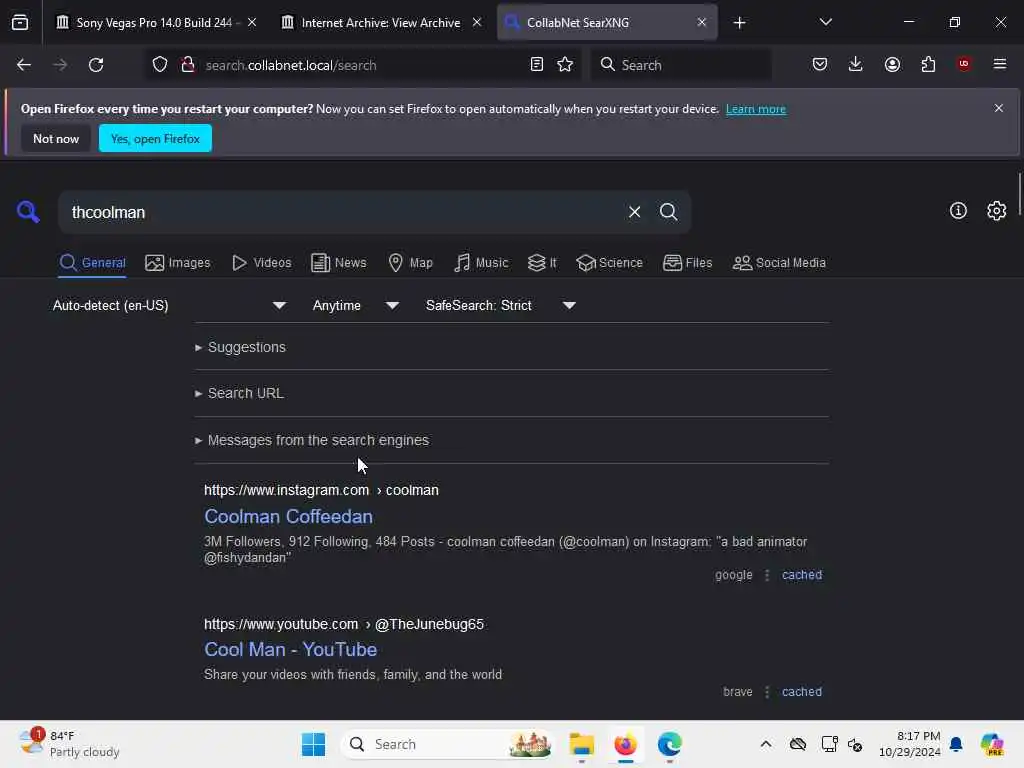Open cached link for YouTube result
The image size is (1024, 768).
[x=802, y=692]
